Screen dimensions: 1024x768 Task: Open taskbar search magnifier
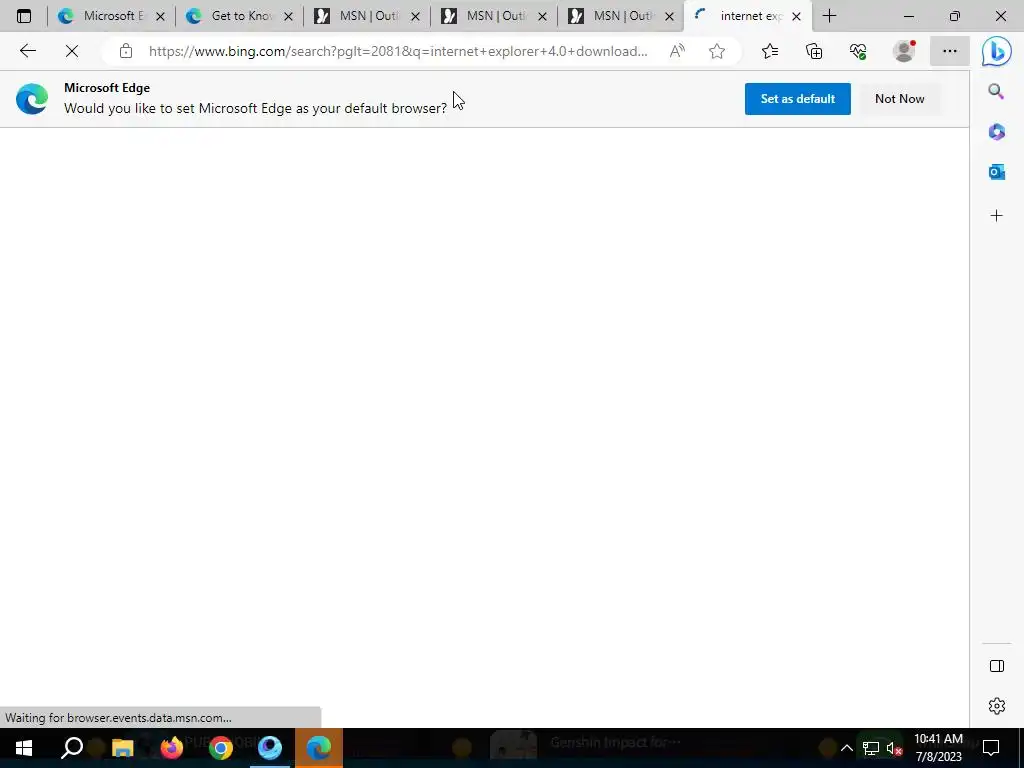click(x=72, y=747)
